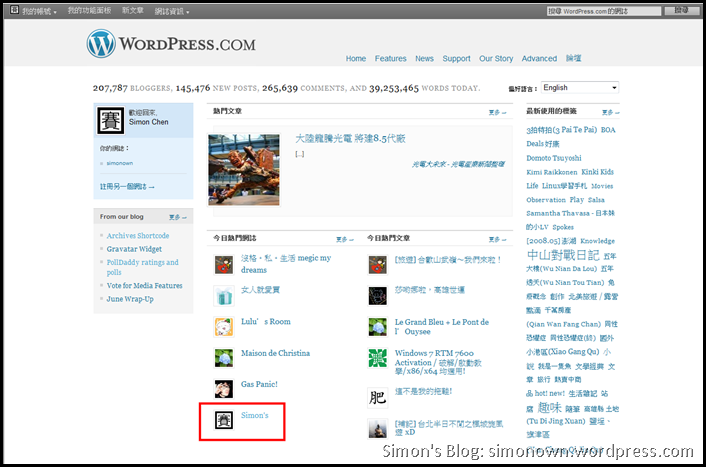Viewport: 706px width, 467px height.
Task: Click the Le Grand Bleu post avatar
Action: click(x=377, y=326)
